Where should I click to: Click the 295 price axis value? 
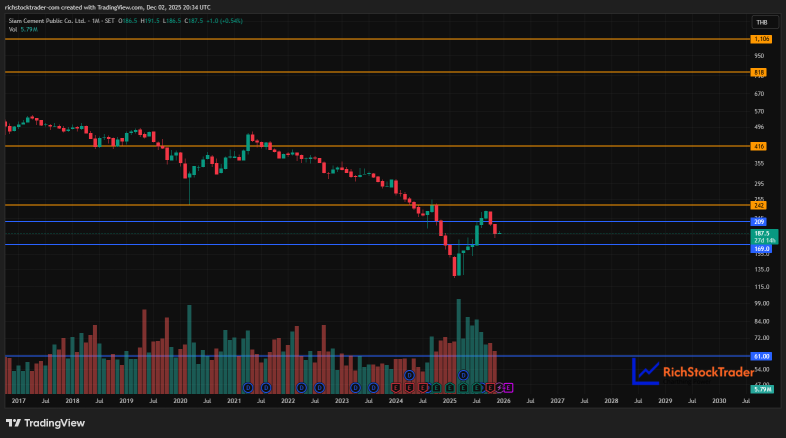[x=759, y=184]
